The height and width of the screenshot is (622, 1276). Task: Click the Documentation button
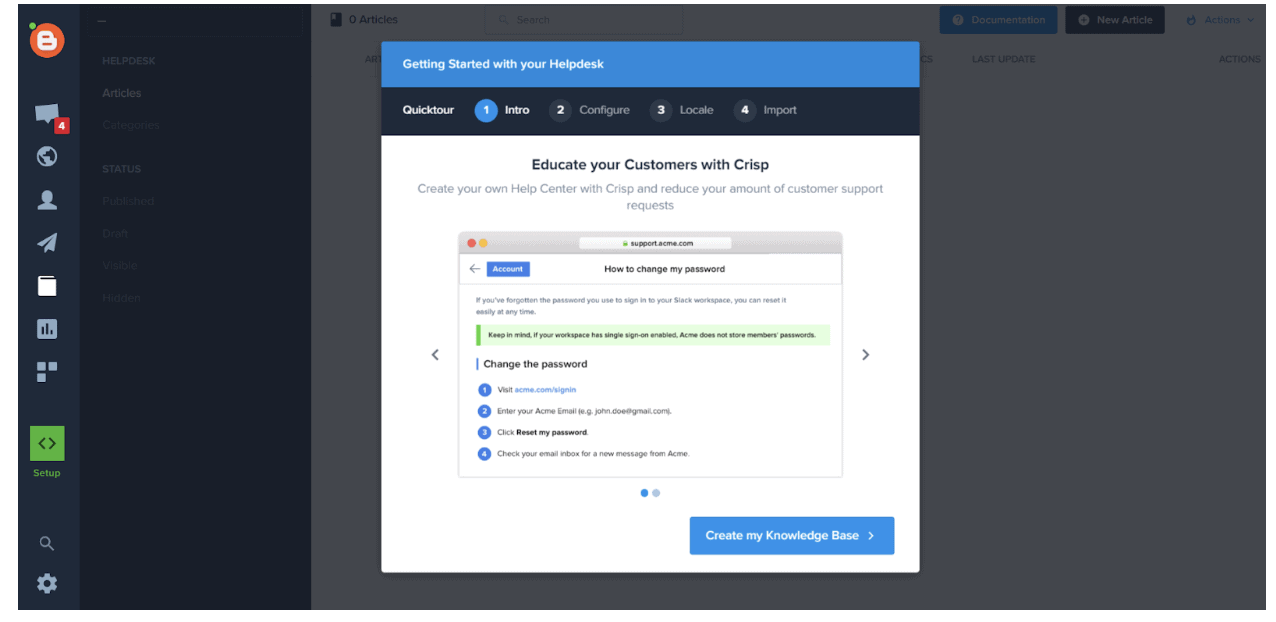[x=998, y=20]
